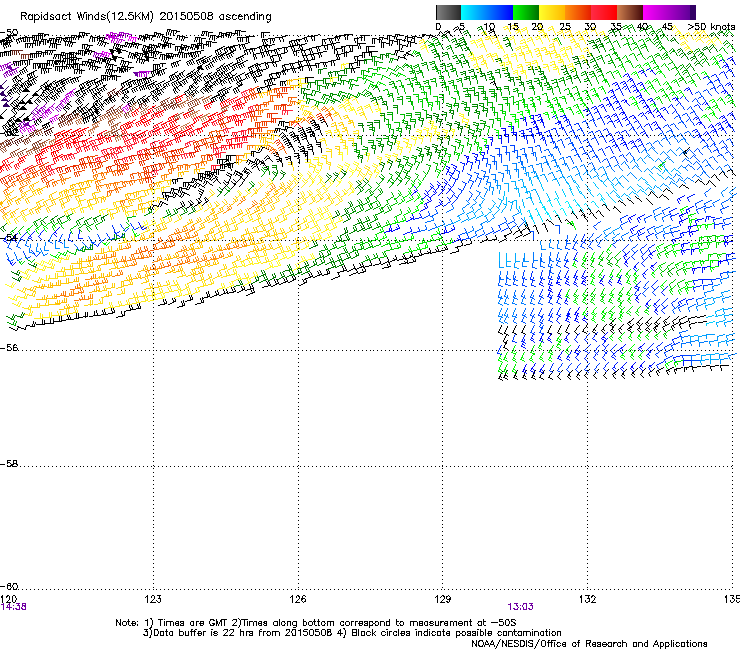This screenshot has width=740, height=650.
Task: Click the longitude label 126
Action: (298, 599)
